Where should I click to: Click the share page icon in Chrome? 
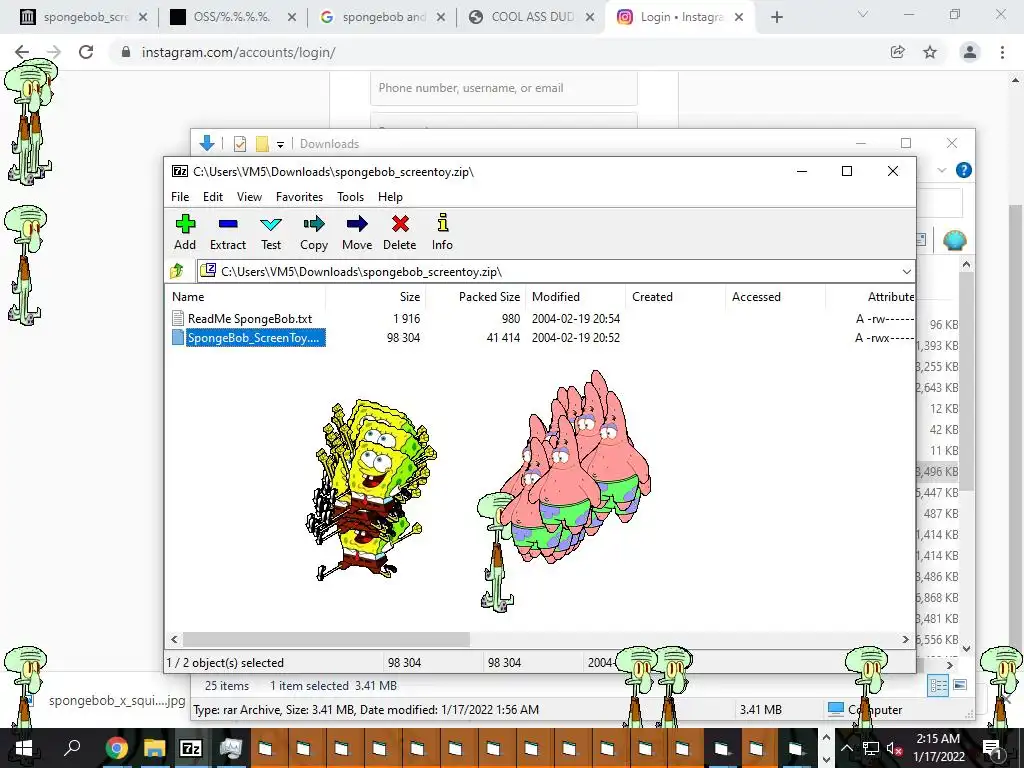pyautogui.click(x=898, y=52)
